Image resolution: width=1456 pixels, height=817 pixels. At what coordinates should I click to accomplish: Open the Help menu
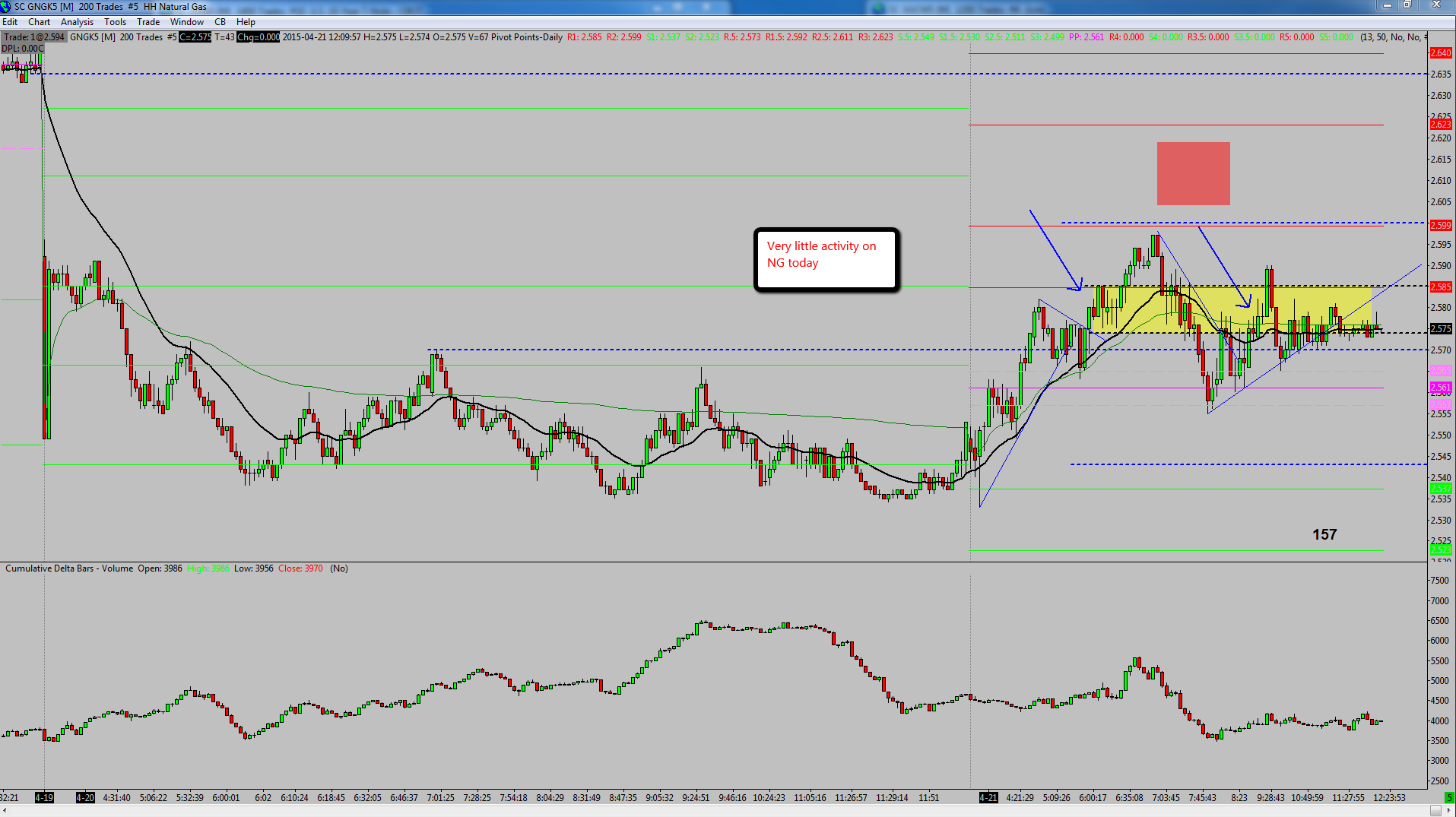click(246, 22)
